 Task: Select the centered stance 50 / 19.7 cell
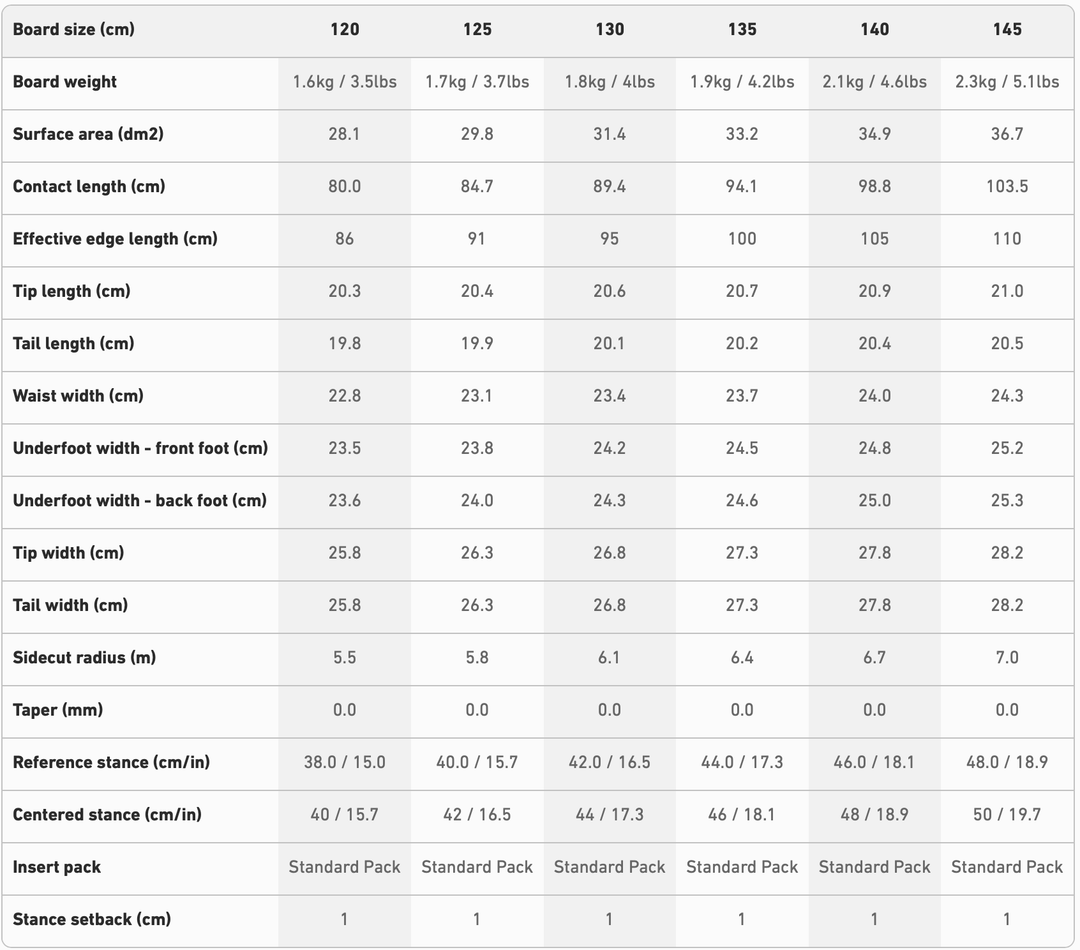click(1007, 814)
